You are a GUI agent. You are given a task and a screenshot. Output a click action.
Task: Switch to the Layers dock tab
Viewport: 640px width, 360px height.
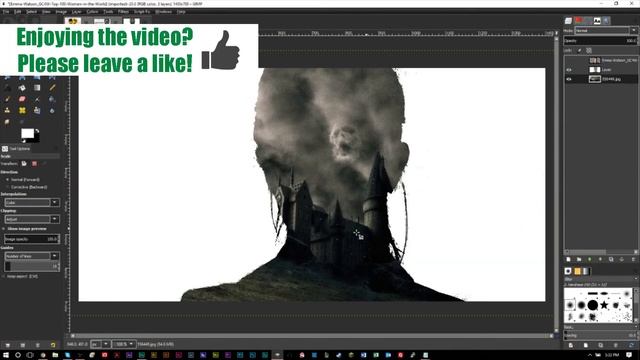click(x=569, y=21)
